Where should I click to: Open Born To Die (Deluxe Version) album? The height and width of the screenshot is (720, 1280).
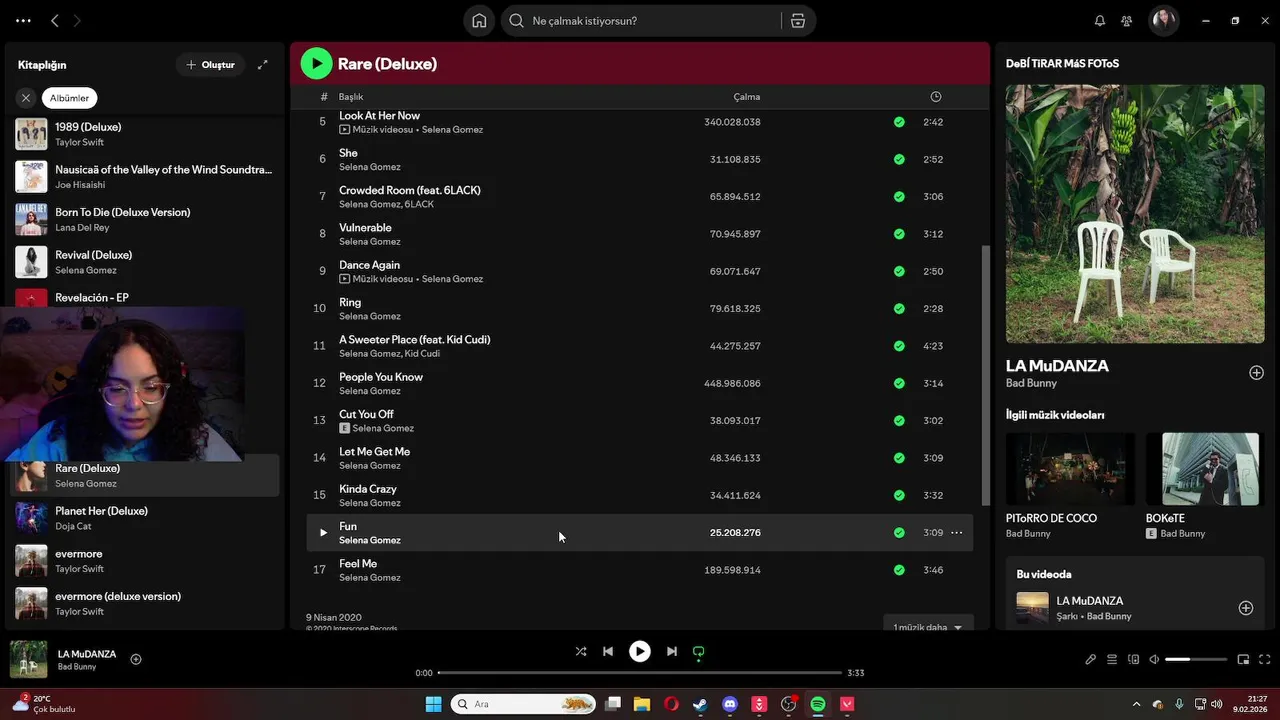pos(145,219)
